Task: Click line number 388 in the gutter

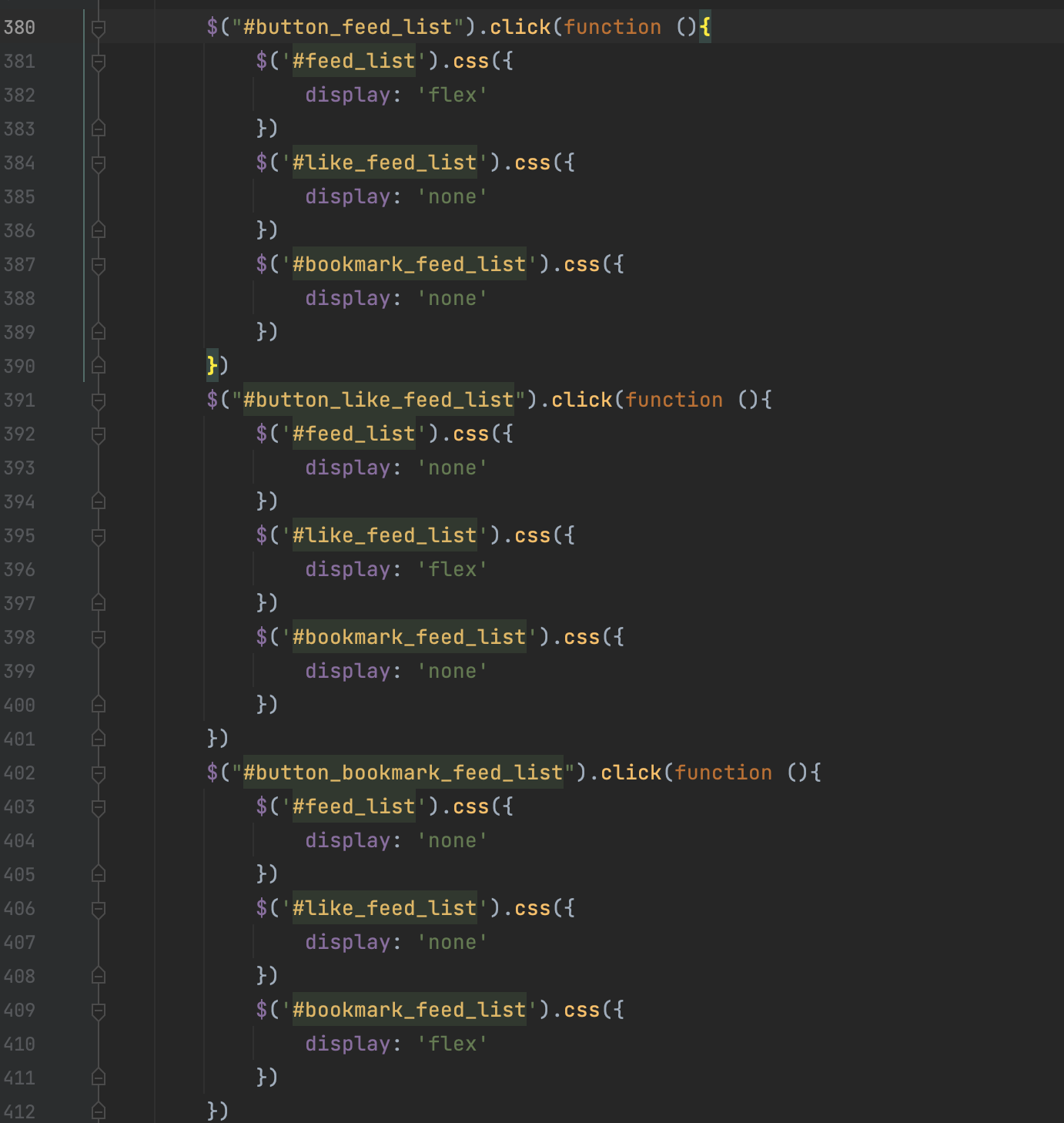Action: click(19, 299)
